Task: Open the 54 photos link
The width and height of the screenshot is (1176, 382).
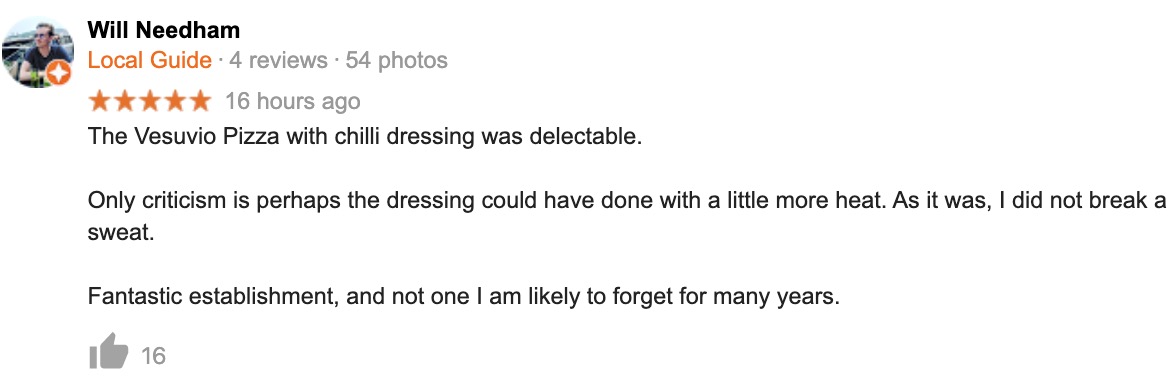Action: tap(396, 60)
